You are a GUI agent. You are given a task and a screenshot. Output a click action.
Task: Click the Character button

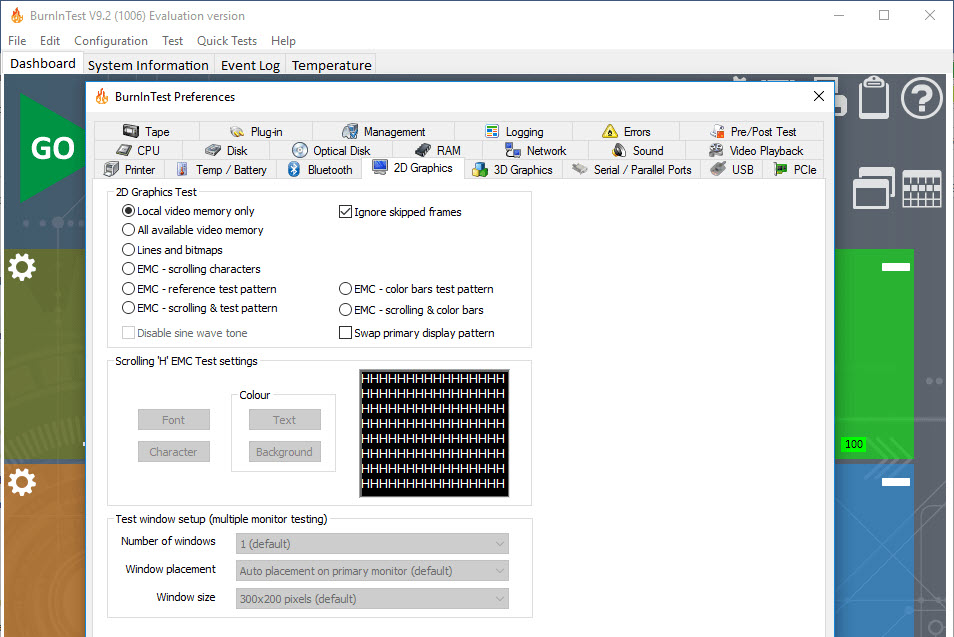click(x=173, y=451)
